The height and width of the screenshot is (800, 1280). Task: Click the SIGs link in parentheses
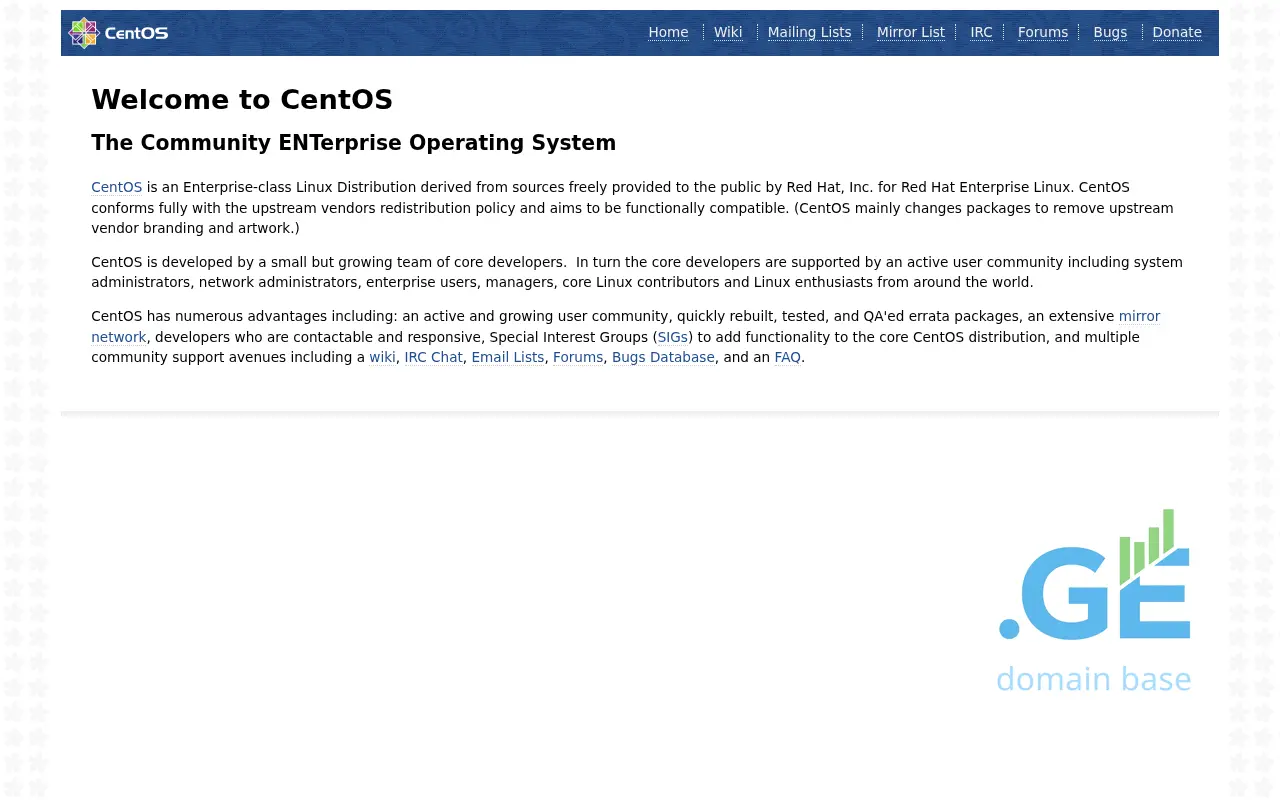click(x=672, y=337)
